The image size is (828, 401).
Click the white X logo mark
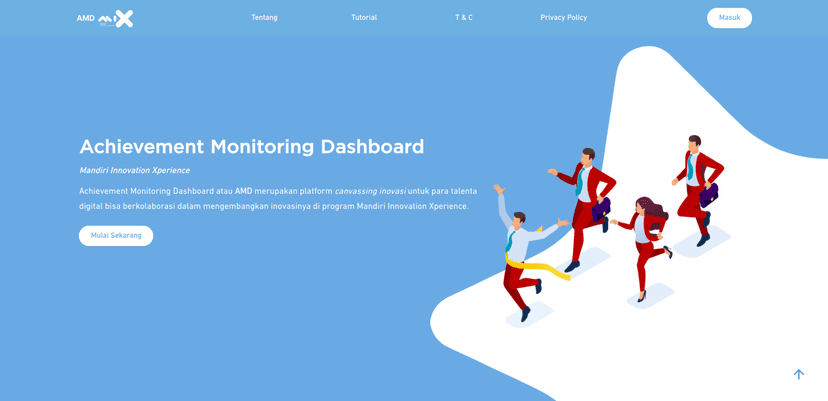point(123,18)
